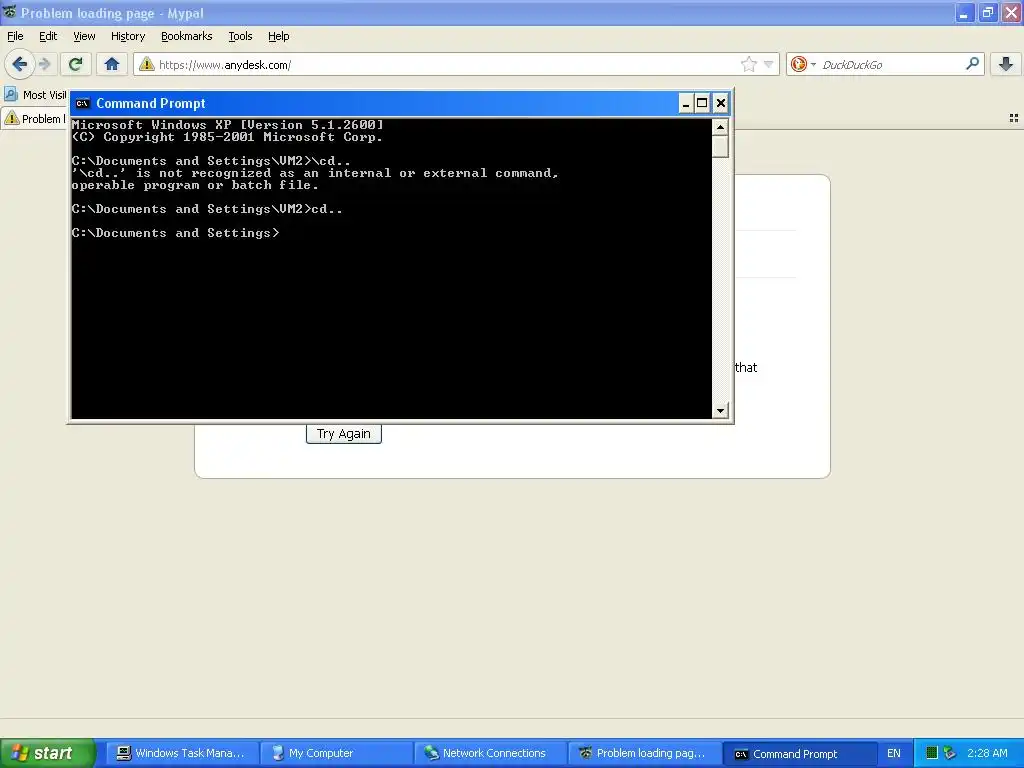Minimize the Mypal browser window
This screenshot has width=1024, height=768.
point(964,13)
